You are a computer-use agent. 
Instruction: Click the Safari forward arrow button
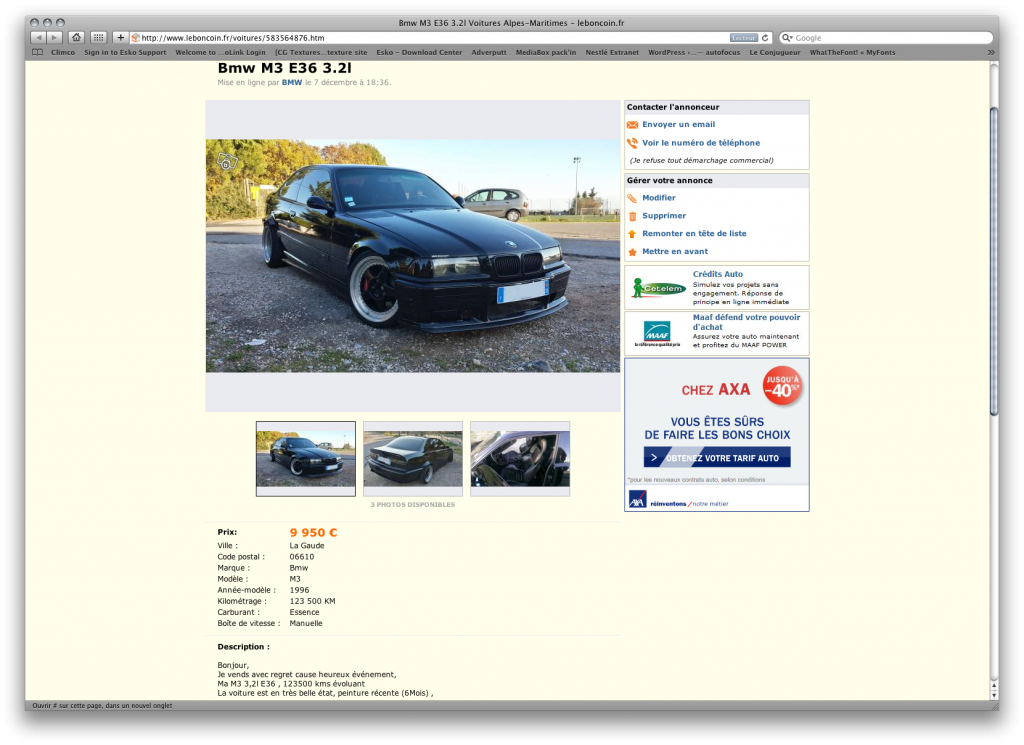[55, 38]
